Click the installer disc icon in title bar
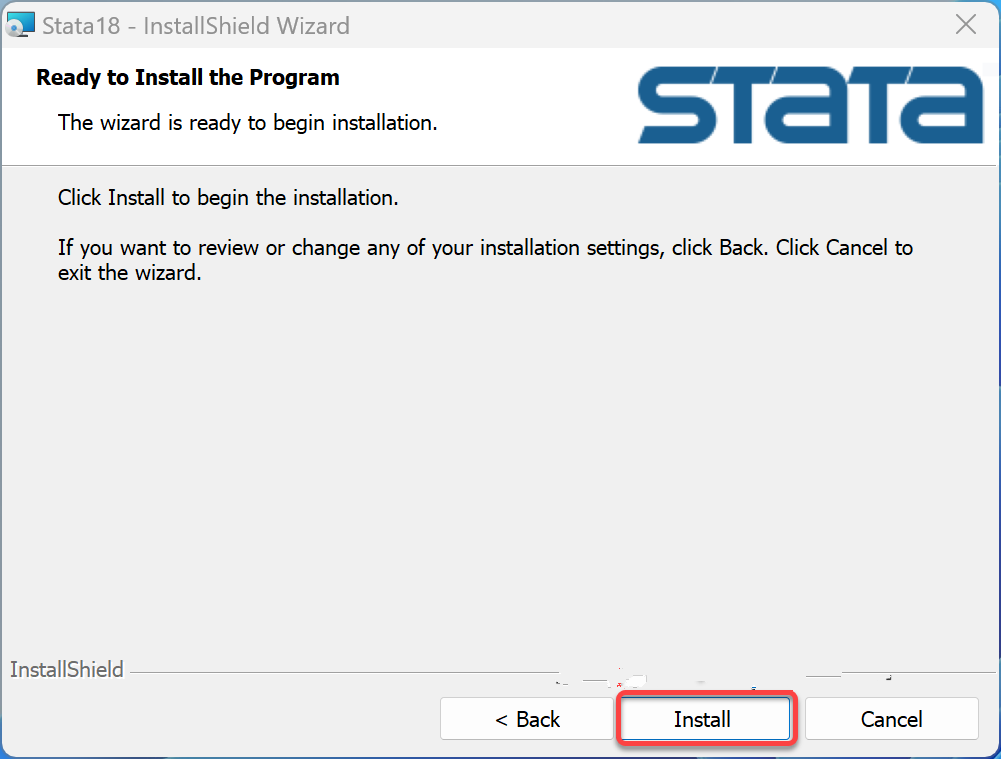The image size is (1001, 759). [x=20, y=25]
